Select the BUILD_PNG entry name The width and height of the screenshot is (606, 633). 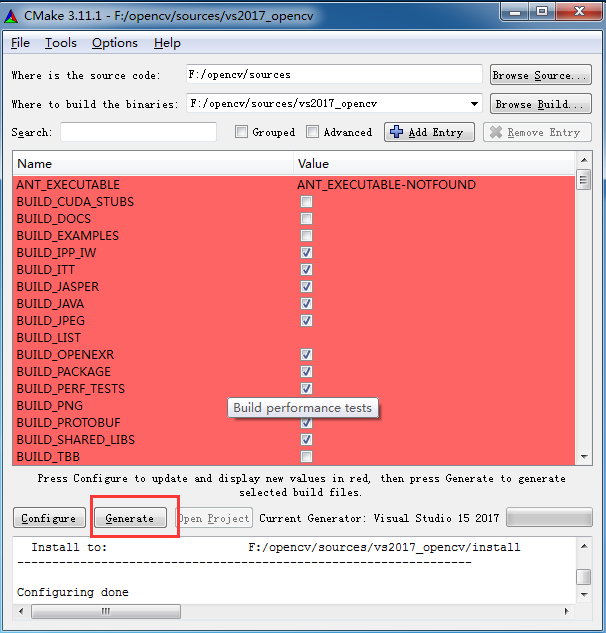(50, 405)
